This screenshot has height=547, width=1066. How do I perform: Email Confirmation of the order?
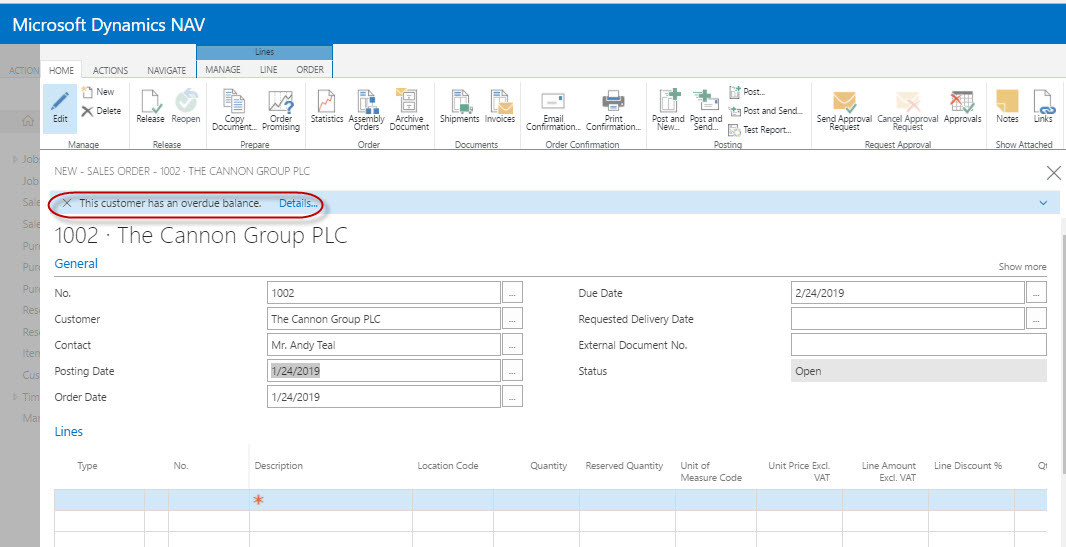click(x=553, y=111)
